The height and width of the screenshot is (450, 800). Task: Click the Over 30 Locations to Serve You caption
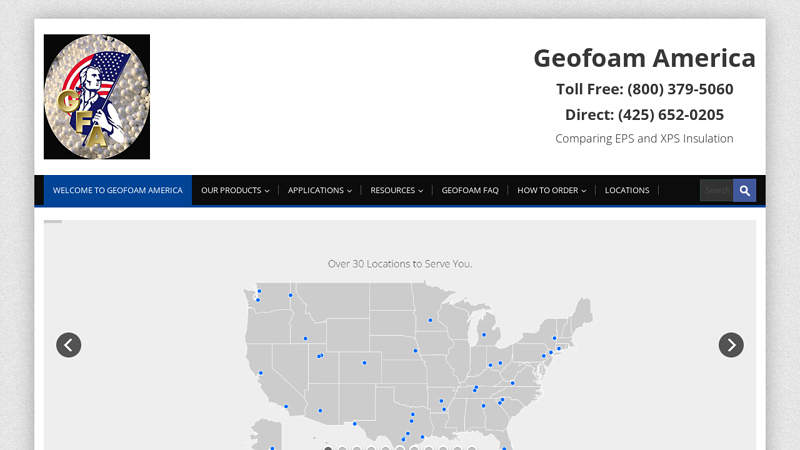[400, 264]
